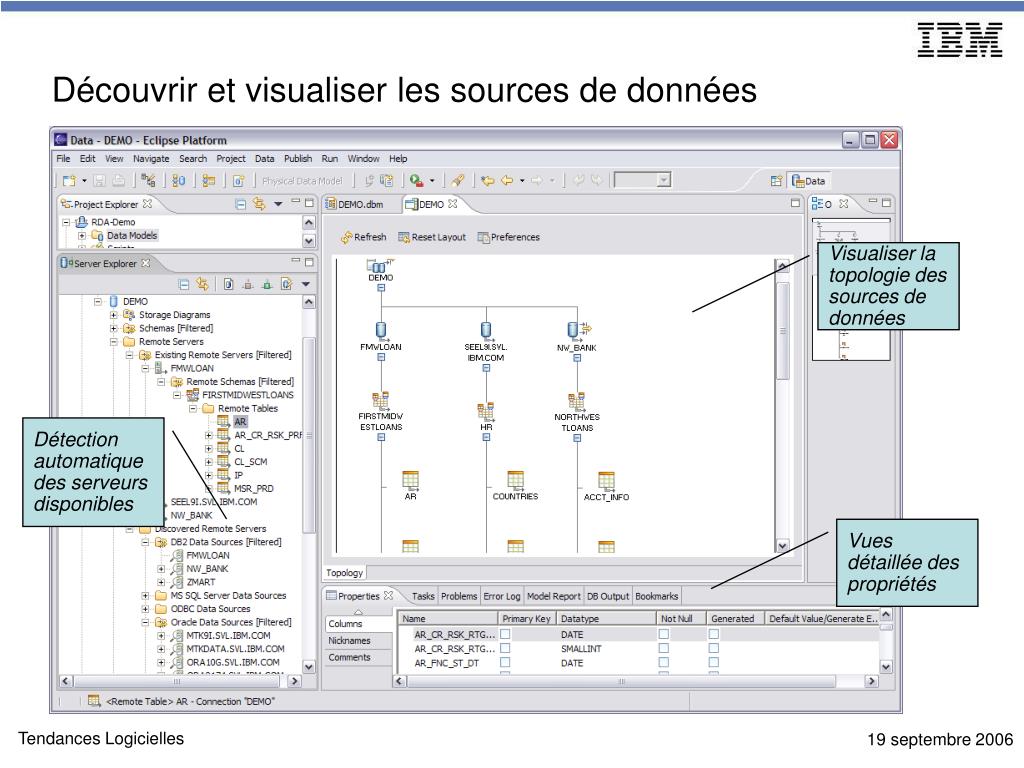Click Preferences in the topology editor
This screenshot has width=1024, height=768.
(x=508, y=237)
